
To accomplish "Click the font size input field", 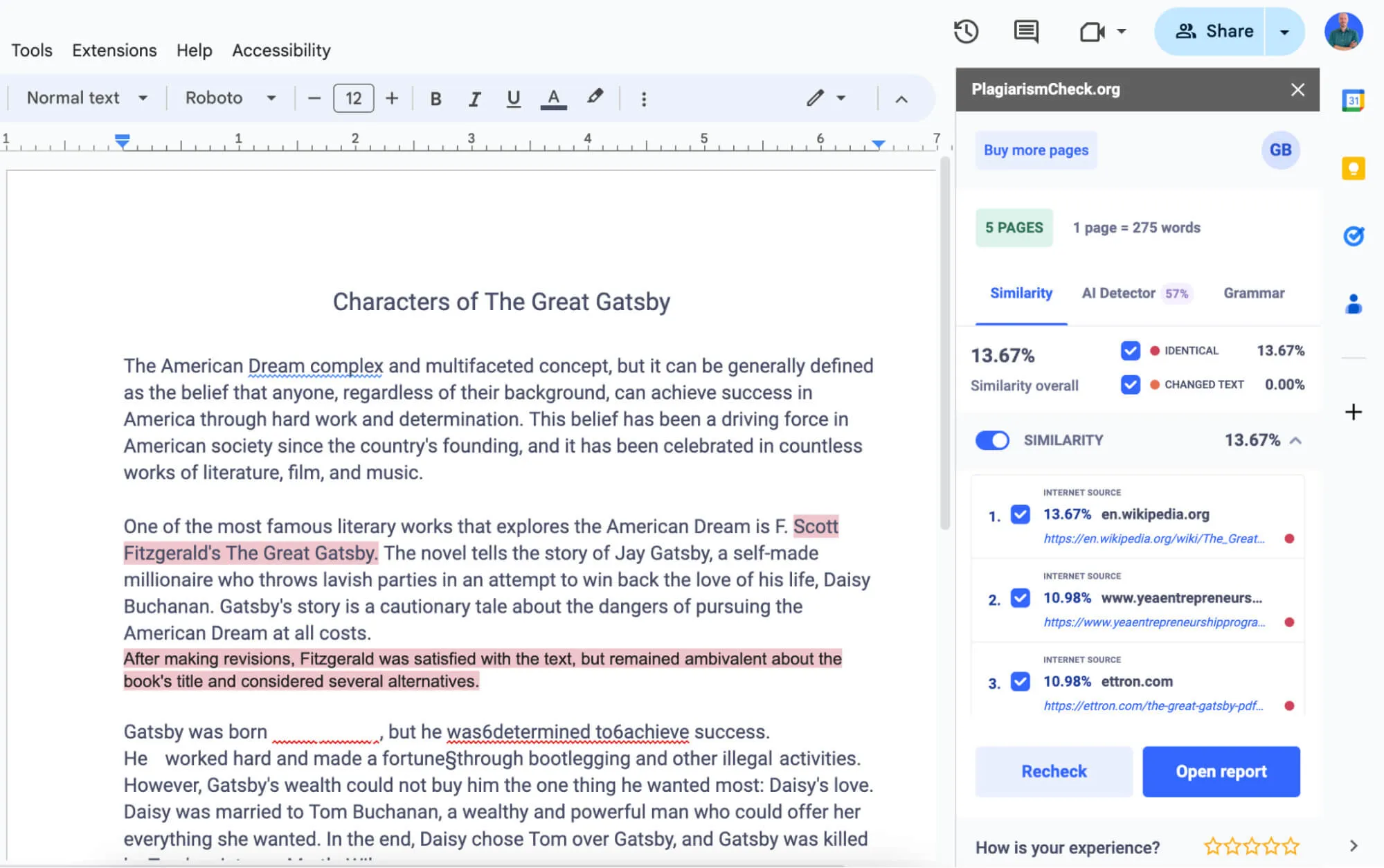I will click(354, 97).
